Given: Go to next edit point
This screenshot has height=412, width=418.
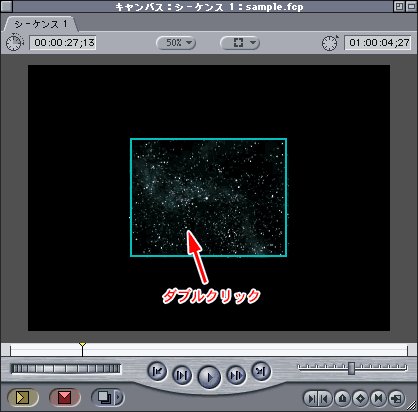Looking at the screenshot, I should click(261, 371).
